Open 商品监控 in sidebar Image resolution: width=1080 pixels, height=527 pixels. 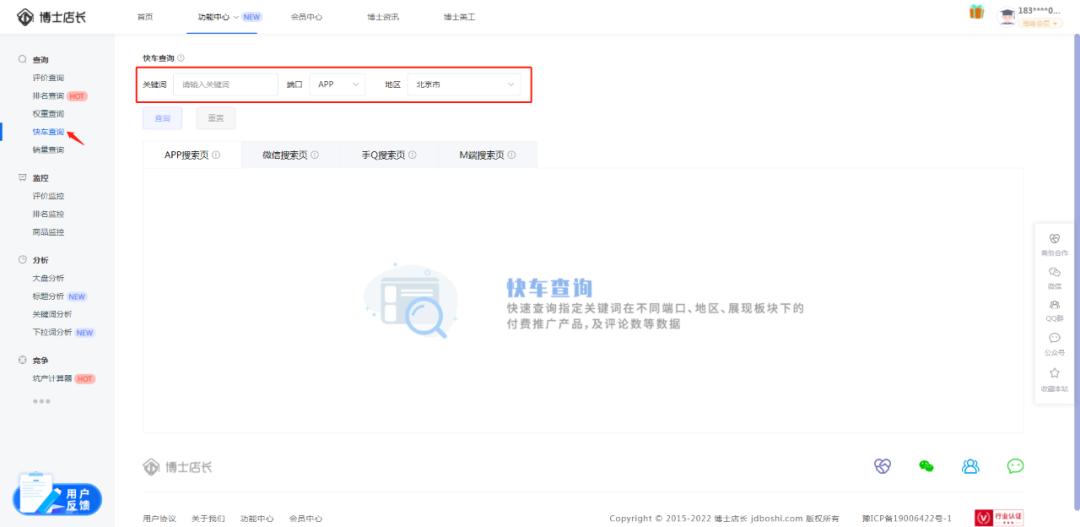[48, 232]
